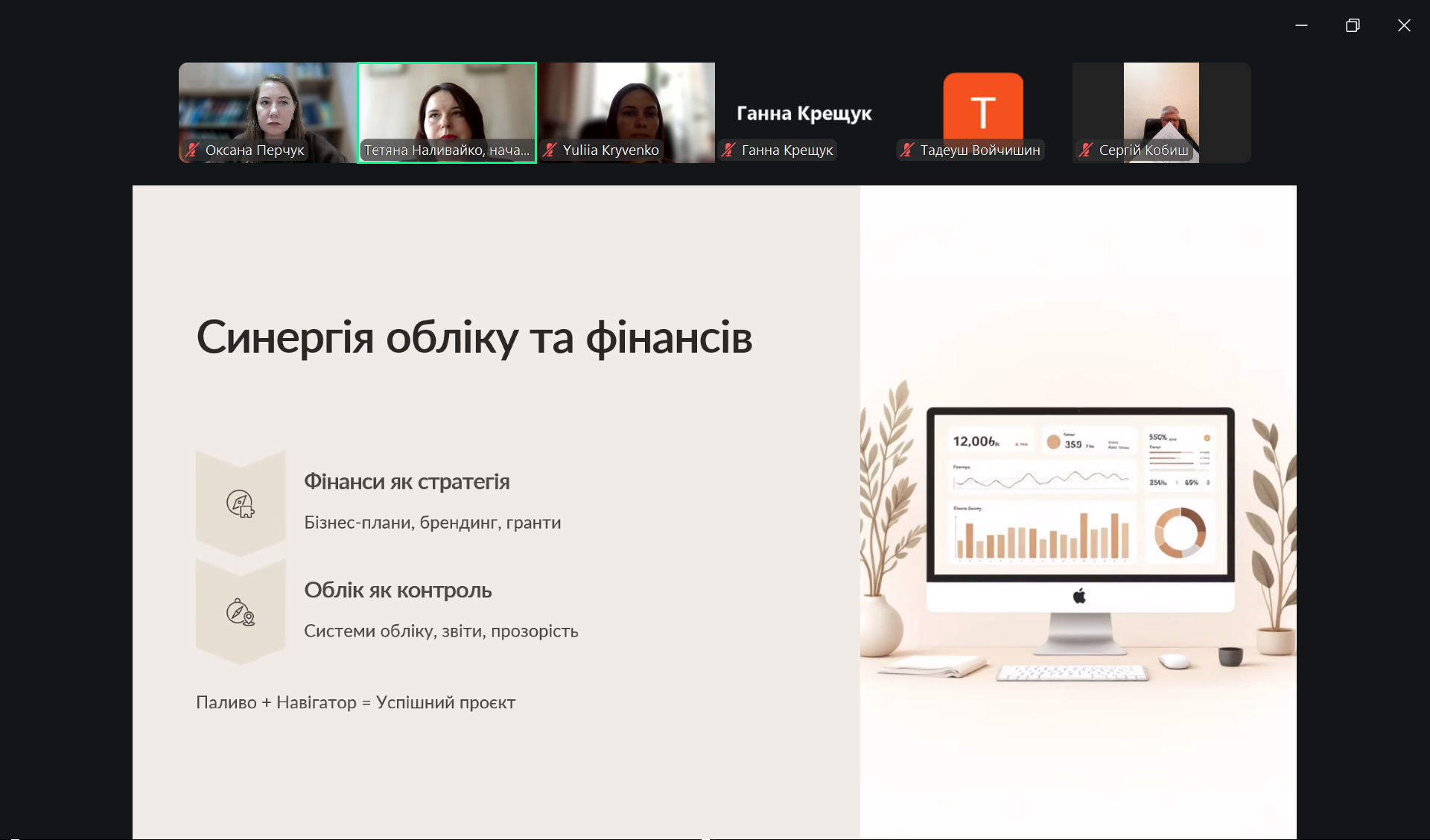Image resolution: width=1430 pixels, height=840 pixels.
Task: Click Ганна Крещук participant name tile
Action: pos(804,113)
